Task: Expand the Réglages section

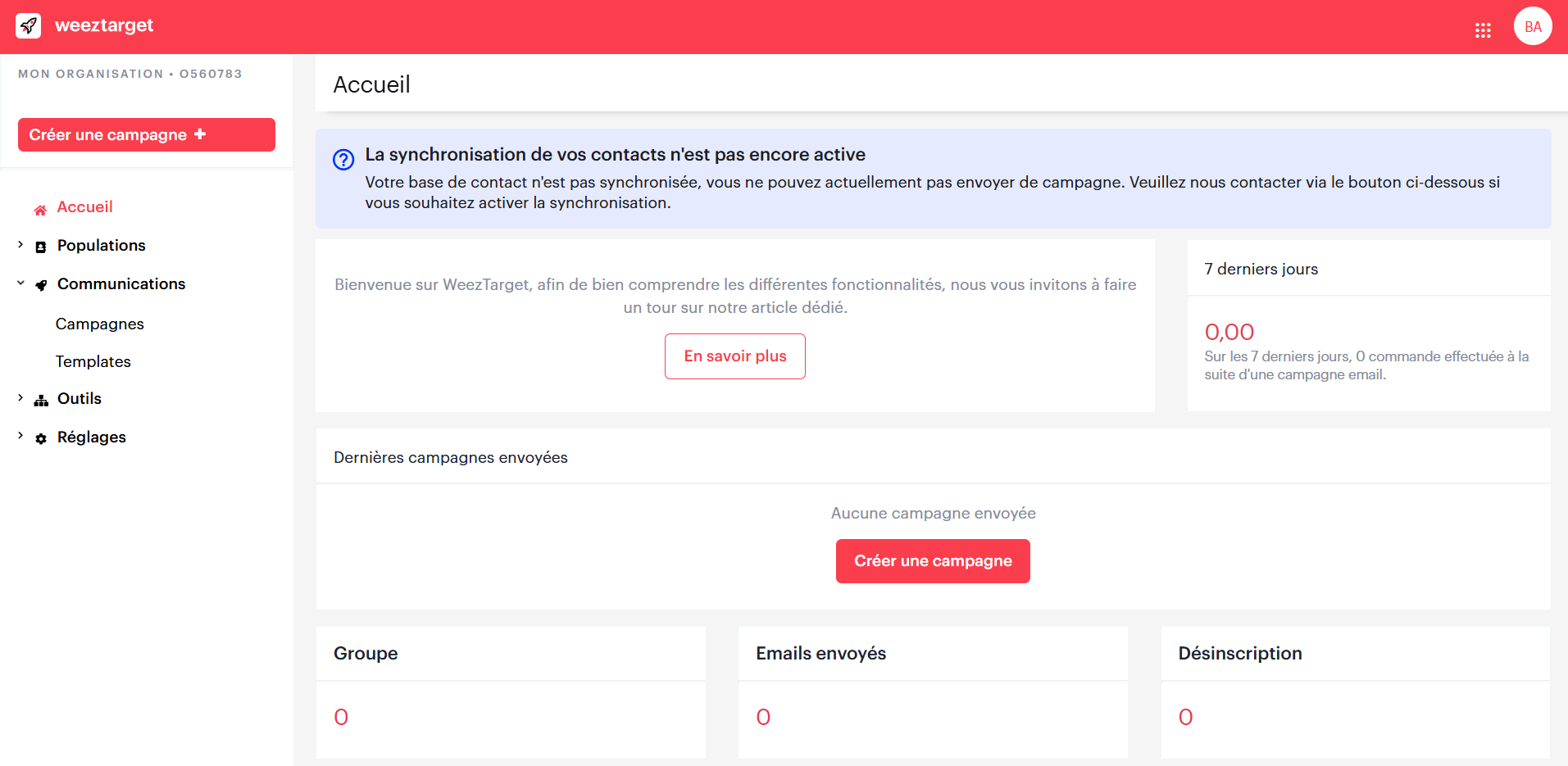Action: (x=20, y=436)
